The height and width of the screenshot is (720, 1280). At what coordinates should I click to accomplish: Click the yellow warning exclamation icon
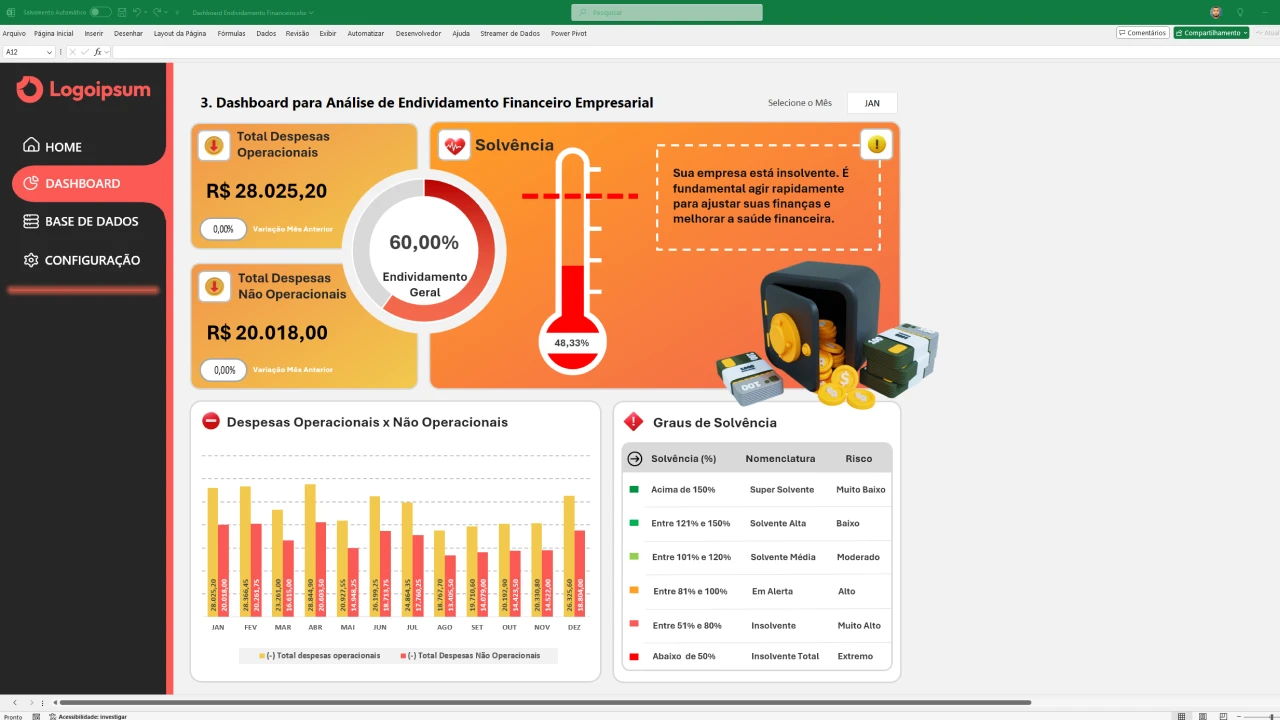pyautogui.click(x=877, y=145)
